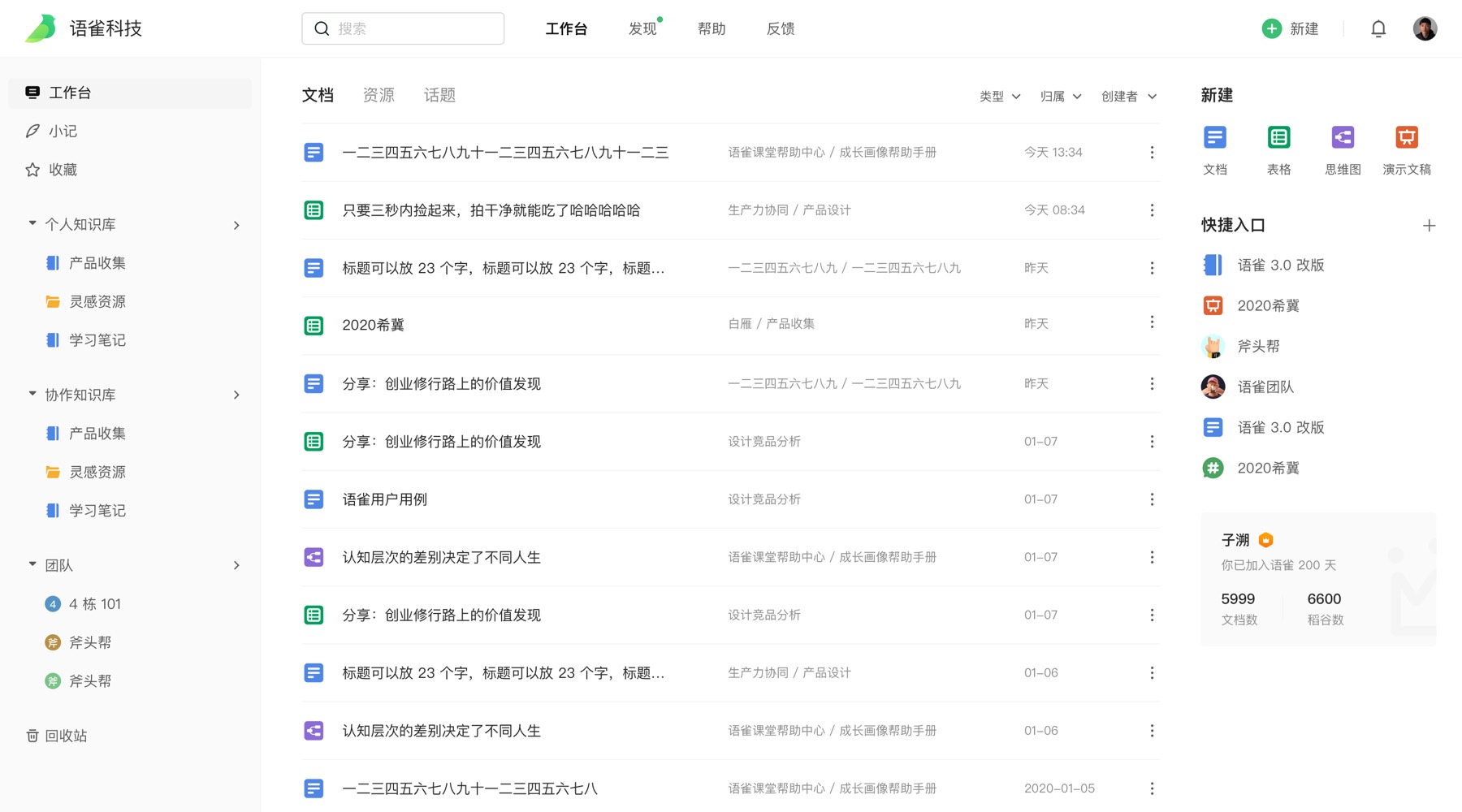Open the 生产力协同 / 产品设计 path of 只要三秒 row
This screenshot has height=812, width=1462.
789,210
